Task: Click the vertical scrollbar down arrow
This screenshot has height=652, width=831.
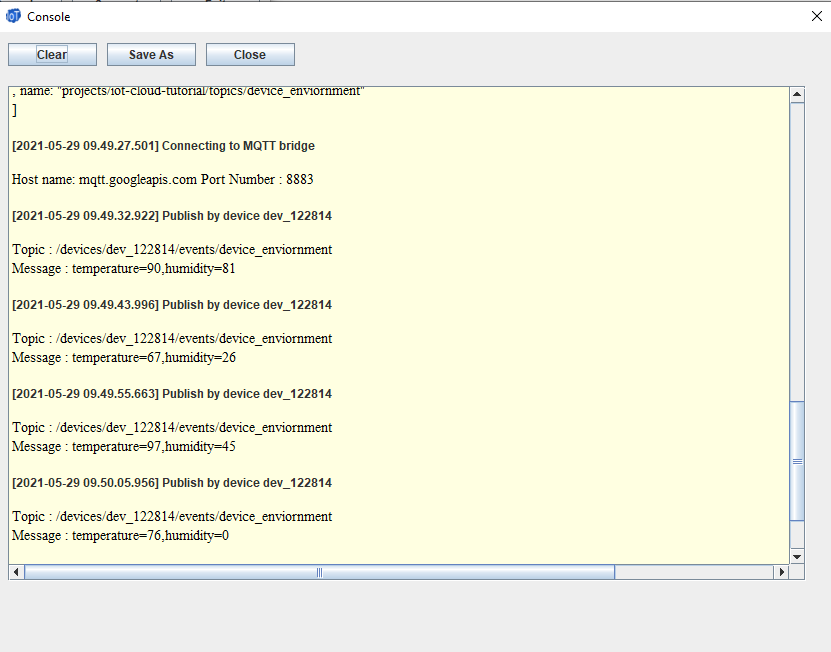Action: click(797, 557)
